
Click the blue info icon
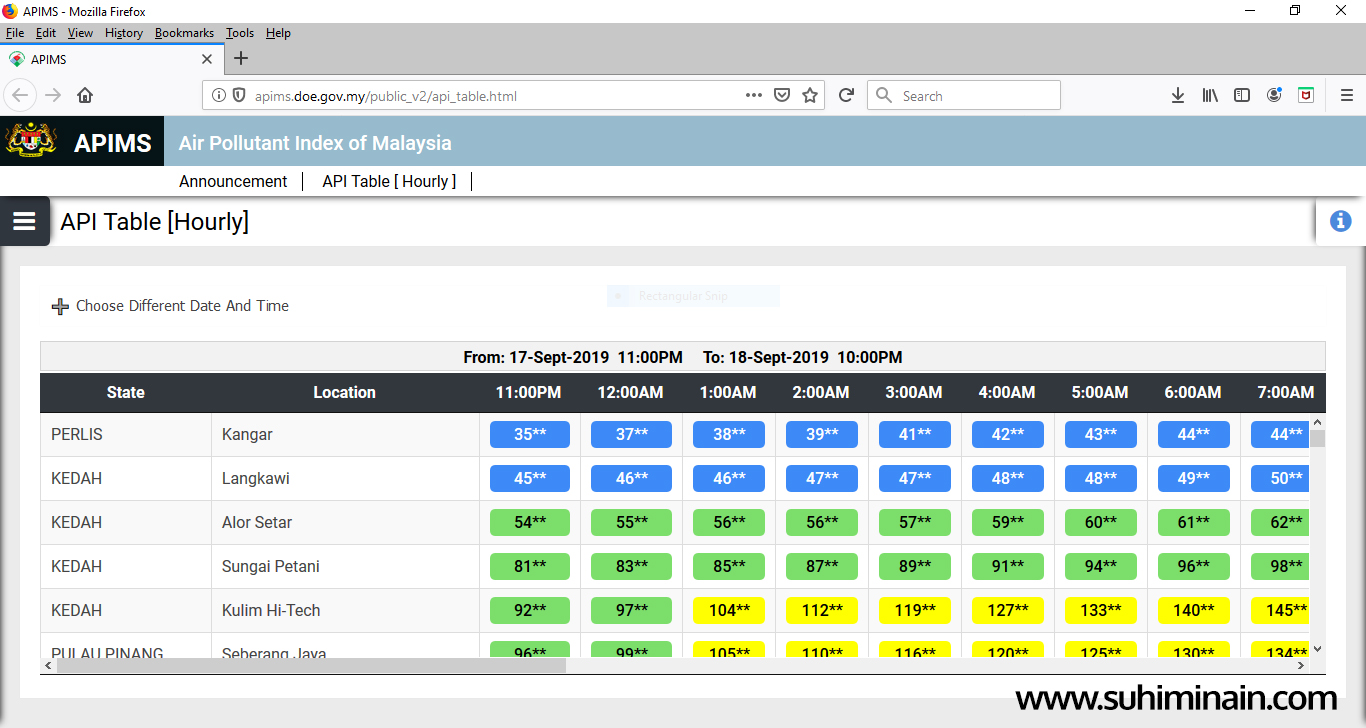coord(1340,221)
